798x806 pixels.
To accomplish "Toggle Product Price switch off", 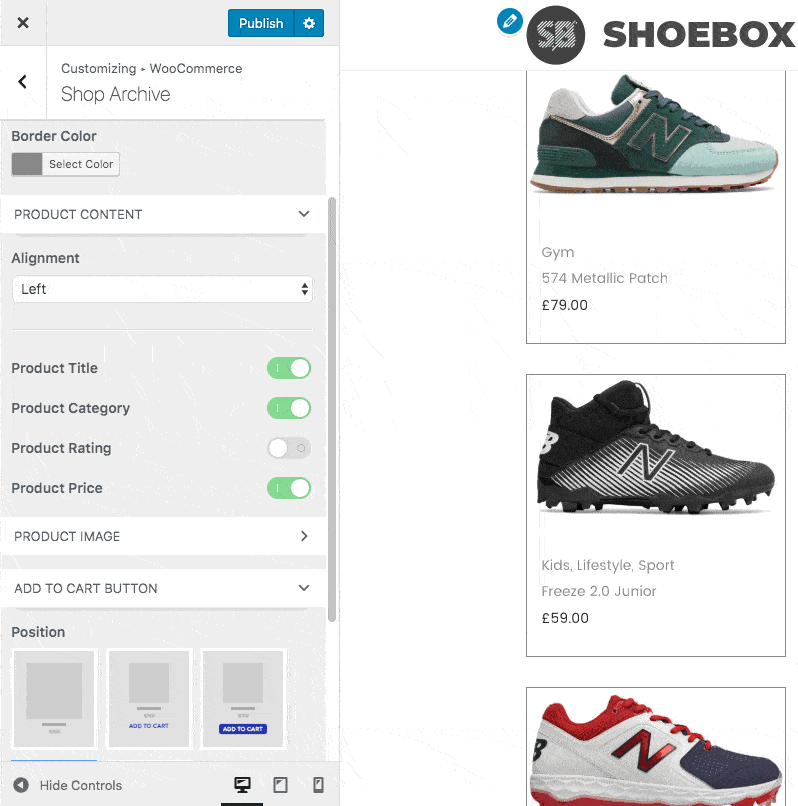I will tap(289, 488).
